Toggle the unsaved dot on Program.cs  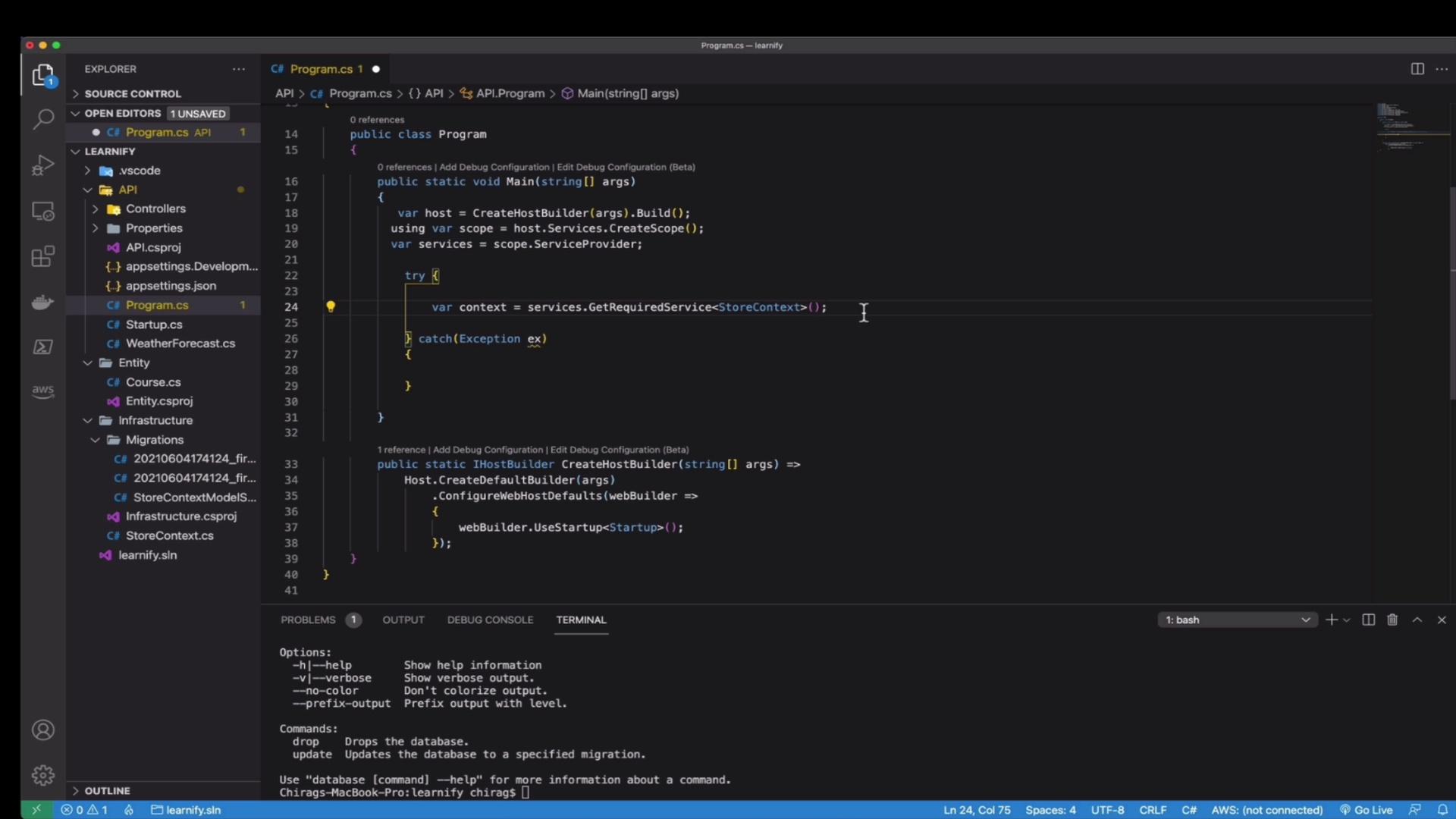pyautogui.click(x=376, y=69)
